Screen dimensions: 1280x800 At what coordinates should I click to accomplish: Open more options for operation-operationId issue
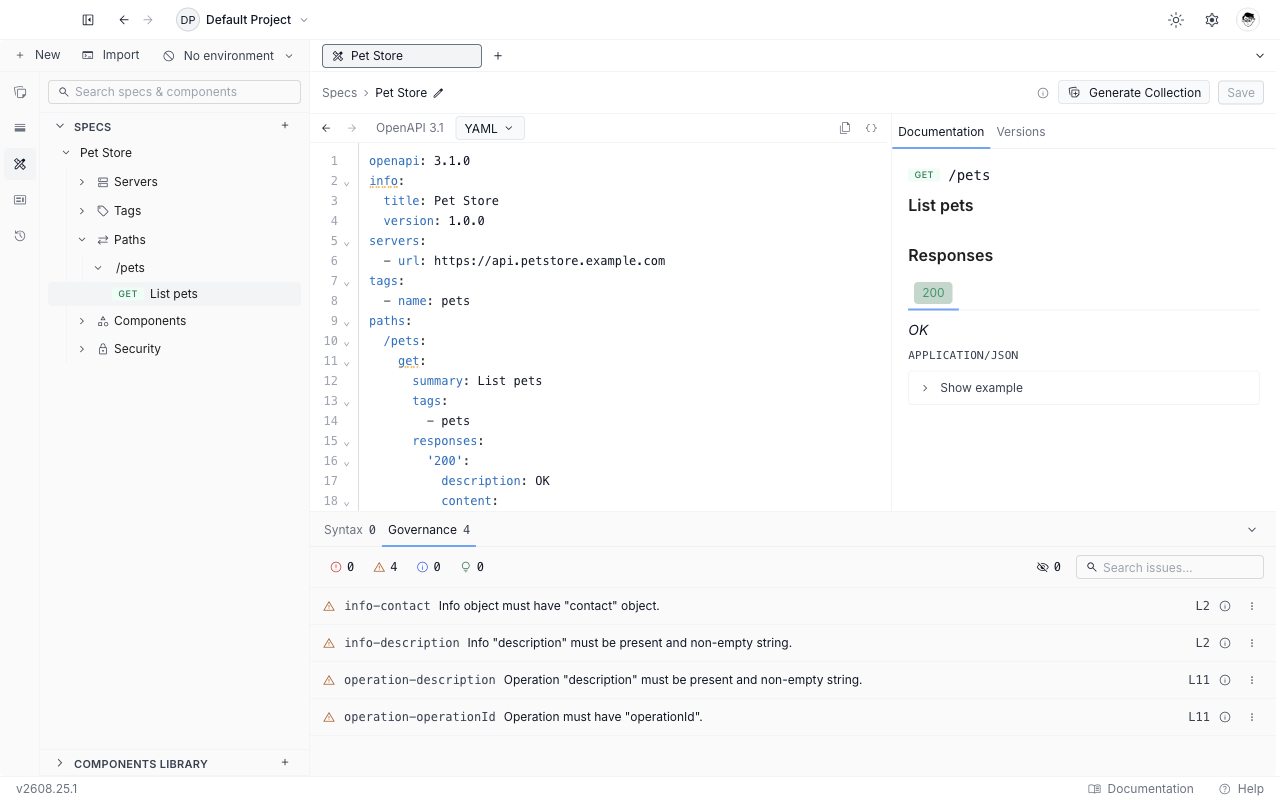coord(1252,717)
